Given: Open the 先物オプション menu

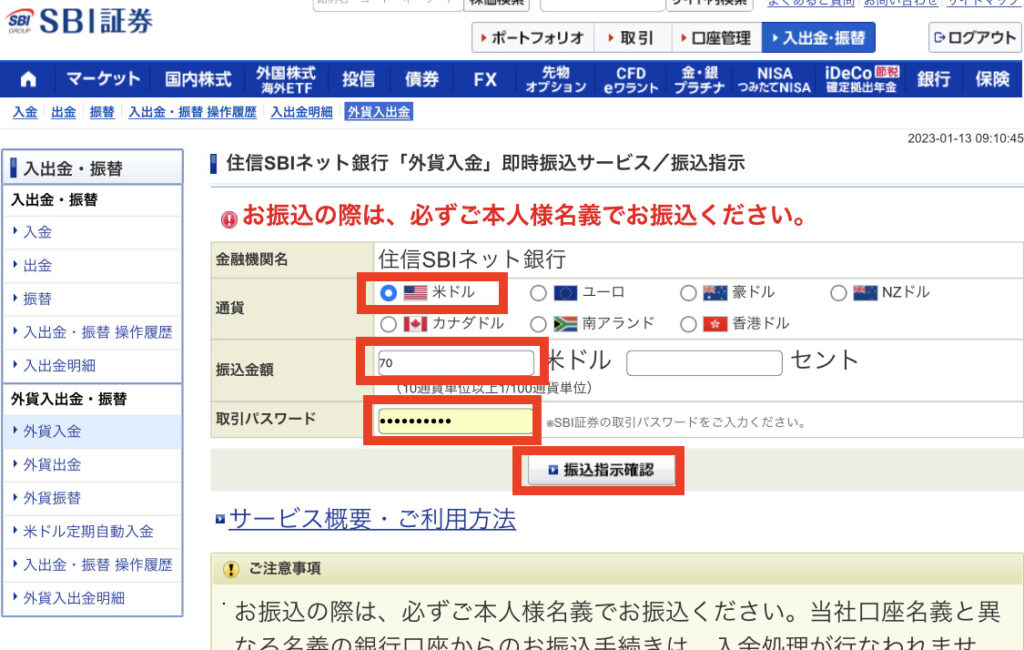Looking at the screenshot, I should (x=556, y=80).
